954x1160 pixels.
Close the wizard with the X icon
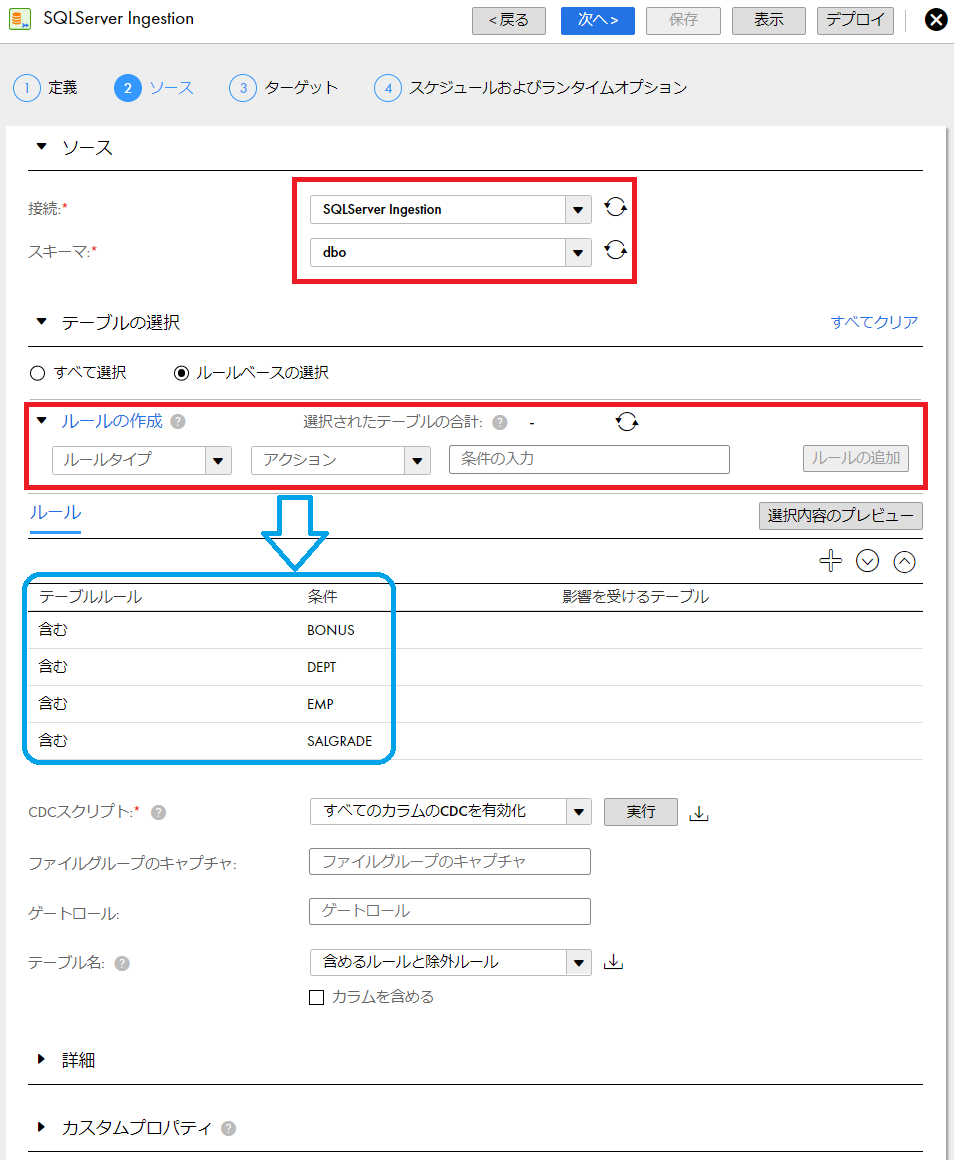pyautogui.click(x=936, y=20)
